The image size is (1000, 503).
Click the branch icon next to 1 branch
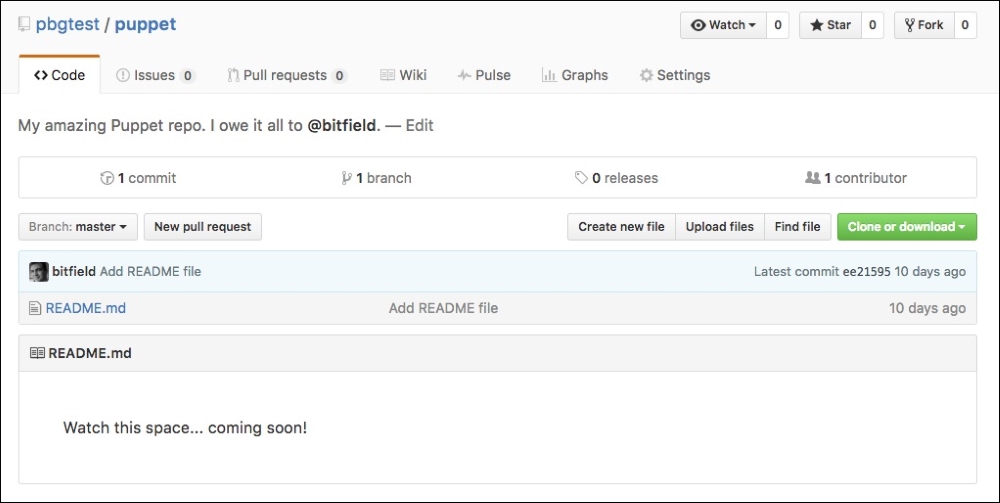[346, 178]
